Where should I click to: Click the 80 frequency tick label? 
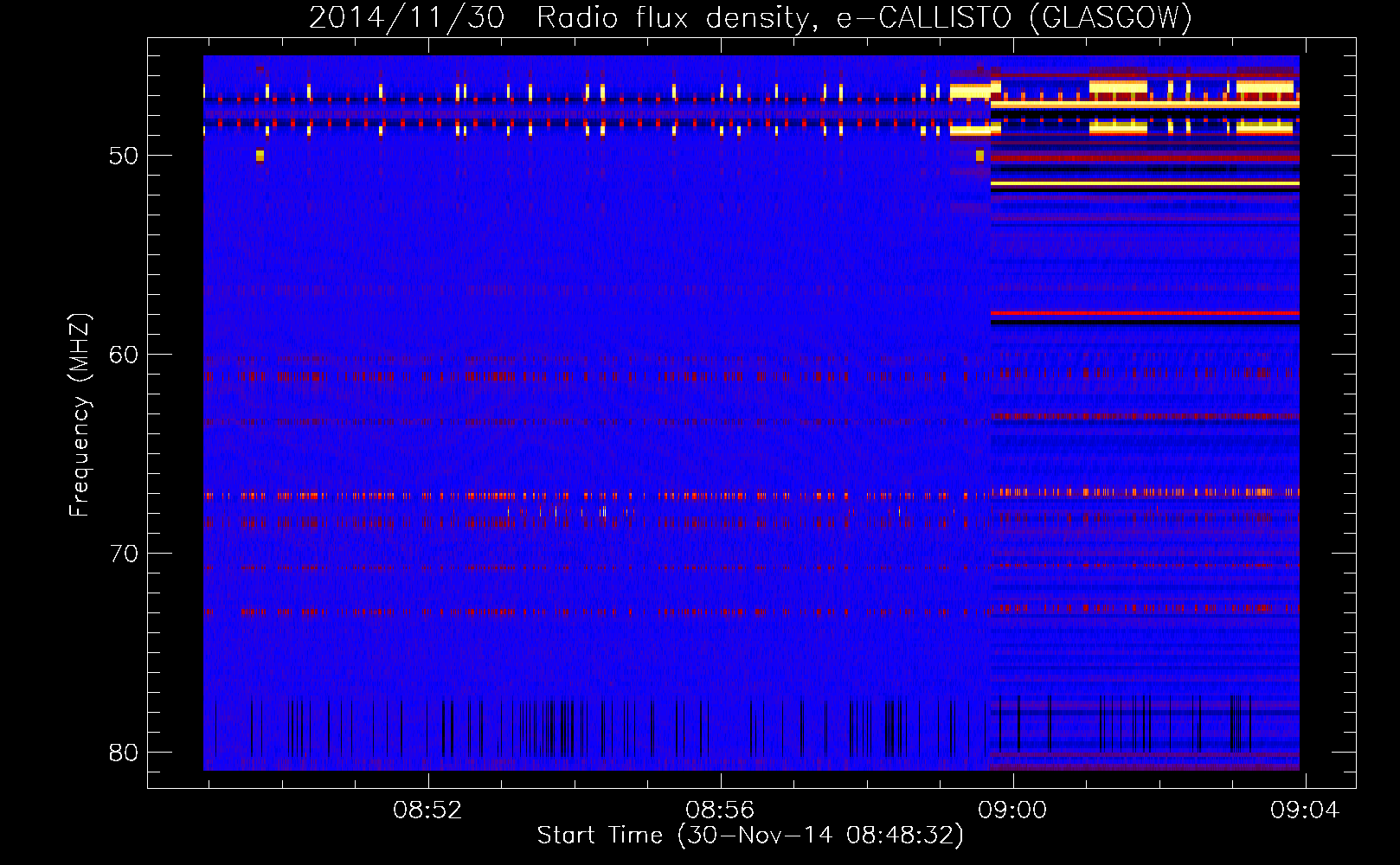click(124, 753)
